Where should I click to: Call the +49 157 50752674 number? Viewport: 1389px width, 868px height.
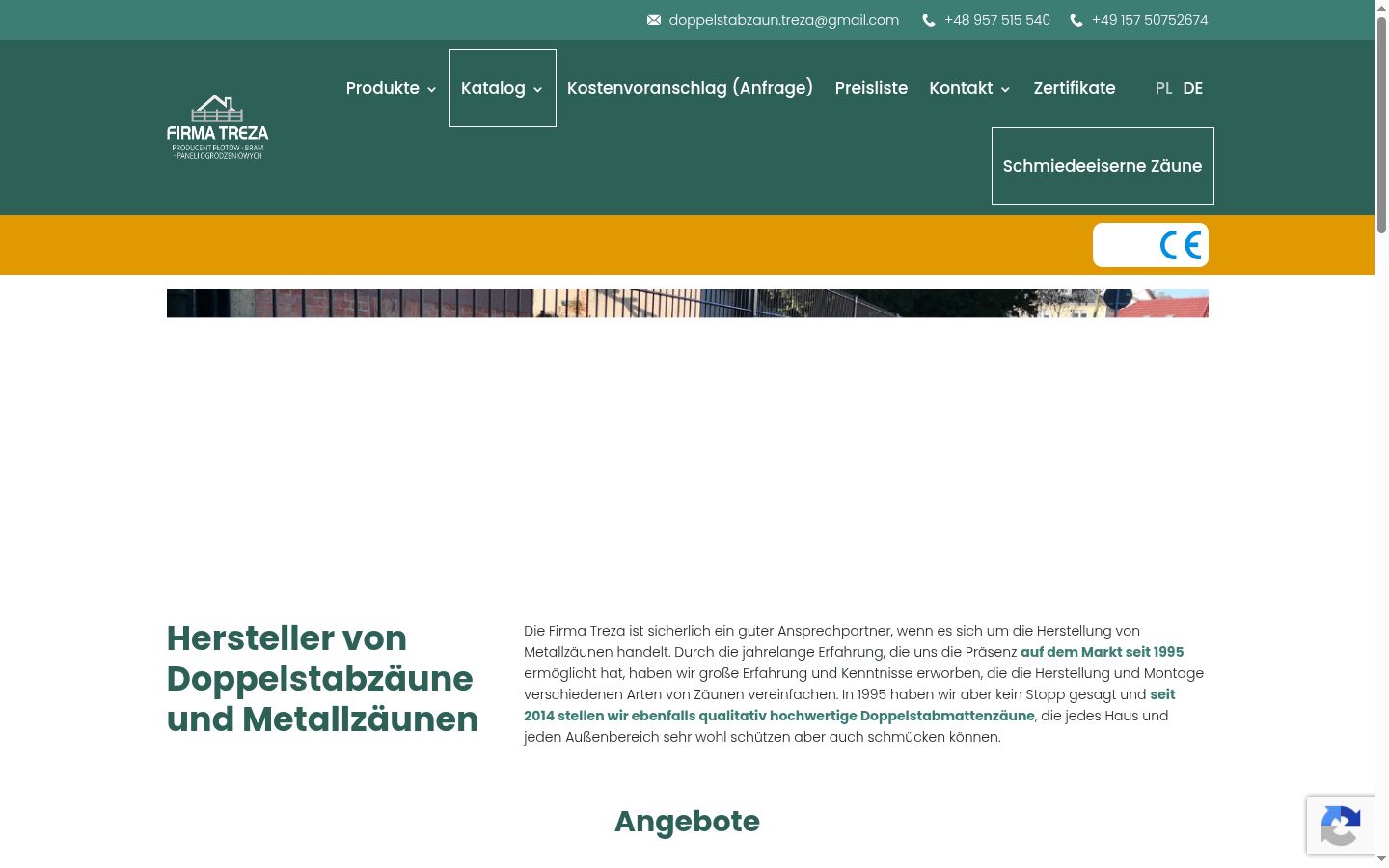[1150, 20]
